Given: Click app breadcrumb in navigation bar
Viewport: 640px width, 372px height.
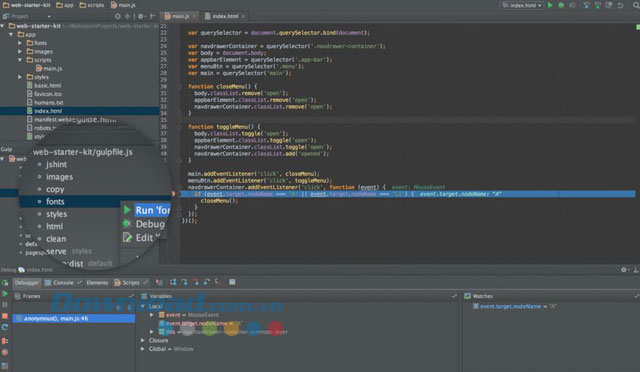Looking at the screenshot, I should (x=65, y=5).
